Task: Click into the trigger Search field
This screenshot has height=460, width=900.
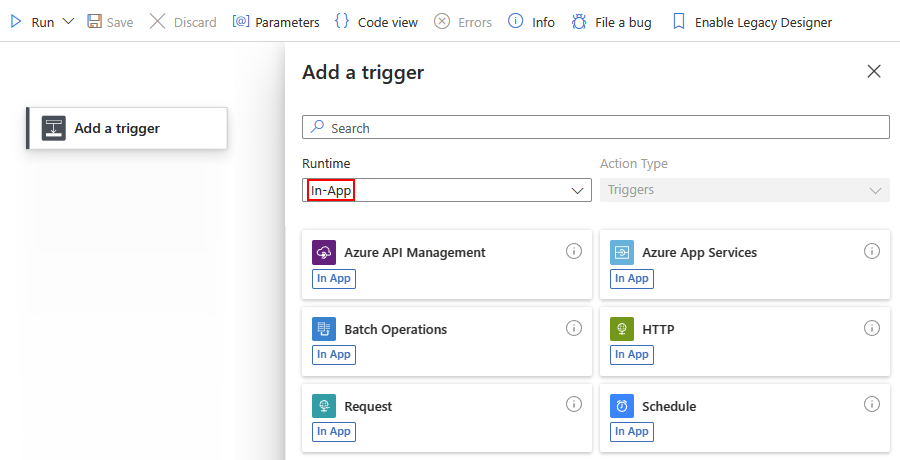Action: pyautogui.click(x=596, y=128)
